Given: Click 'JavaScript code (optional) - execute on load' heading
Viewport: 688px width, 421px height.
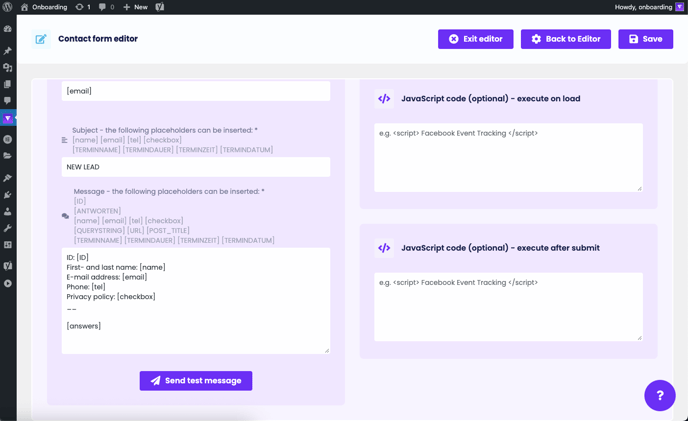Looking at the screenshot, I should 491,99.
